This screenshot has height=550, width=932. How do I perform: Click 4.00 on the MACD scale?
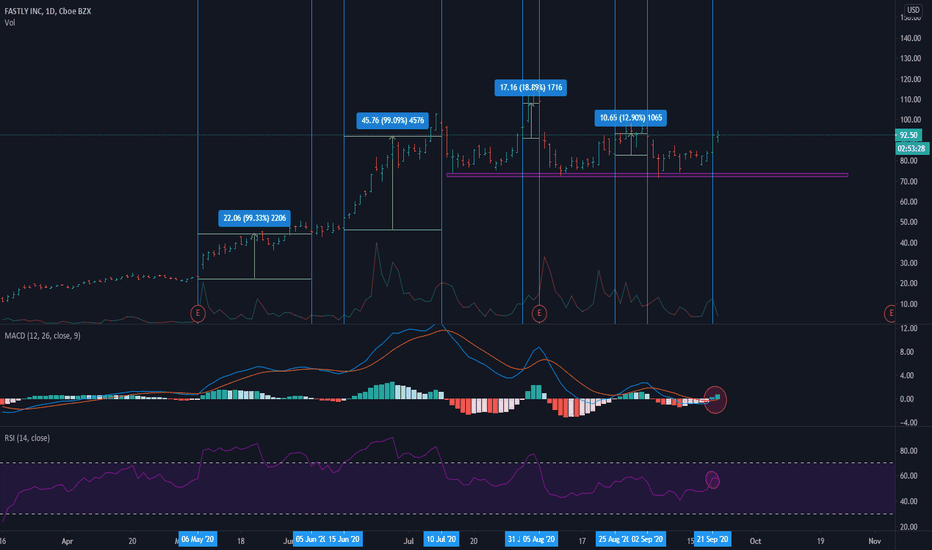click(x=907, y=375)
